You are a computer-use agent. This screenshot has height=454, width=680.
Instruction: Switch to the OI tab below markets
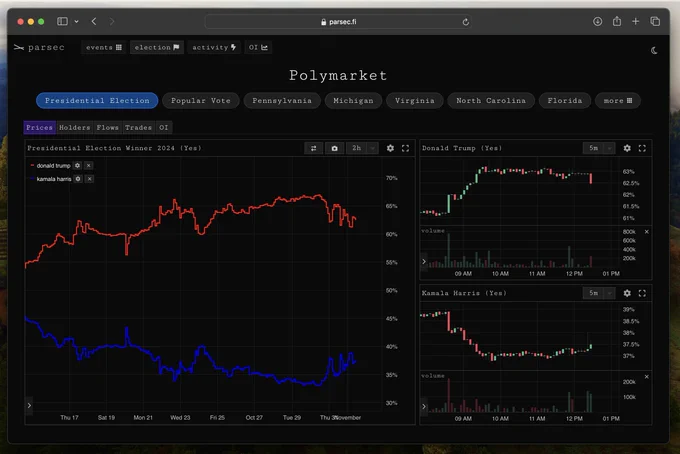click(x=163, y=127)
